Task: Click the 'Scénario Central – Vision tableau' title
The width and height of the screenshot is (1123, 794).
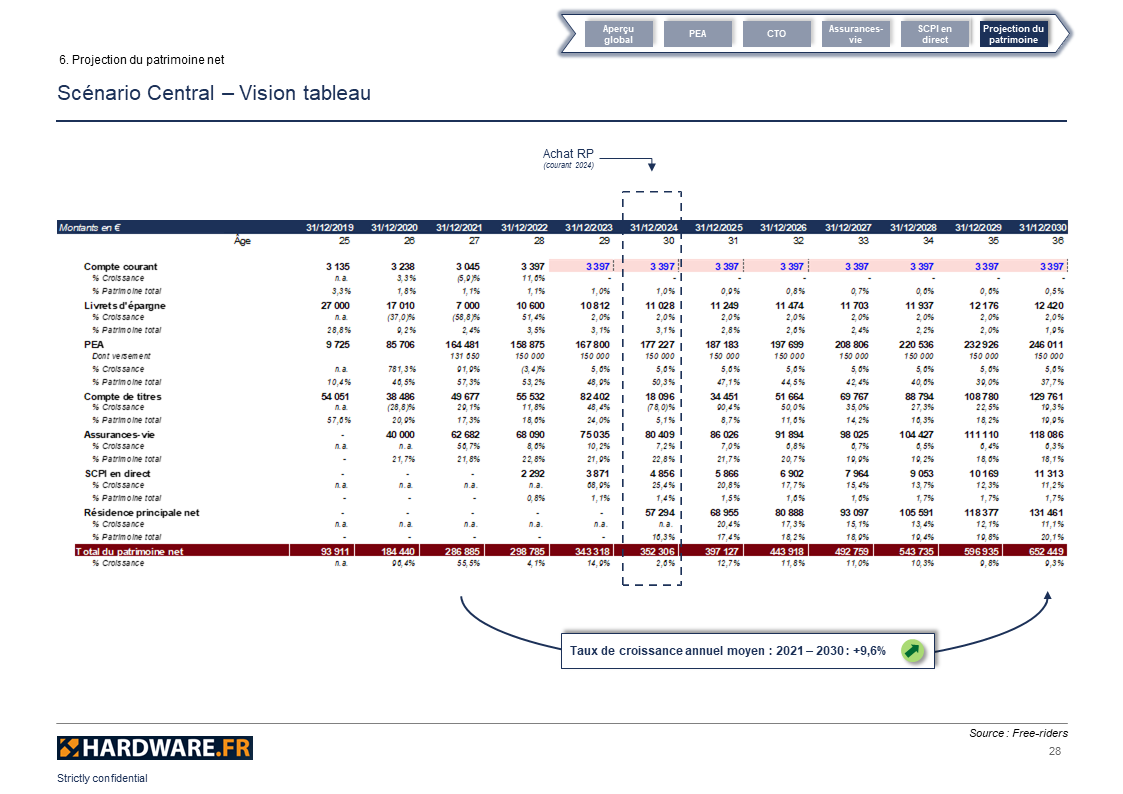Action: [214, 93]
